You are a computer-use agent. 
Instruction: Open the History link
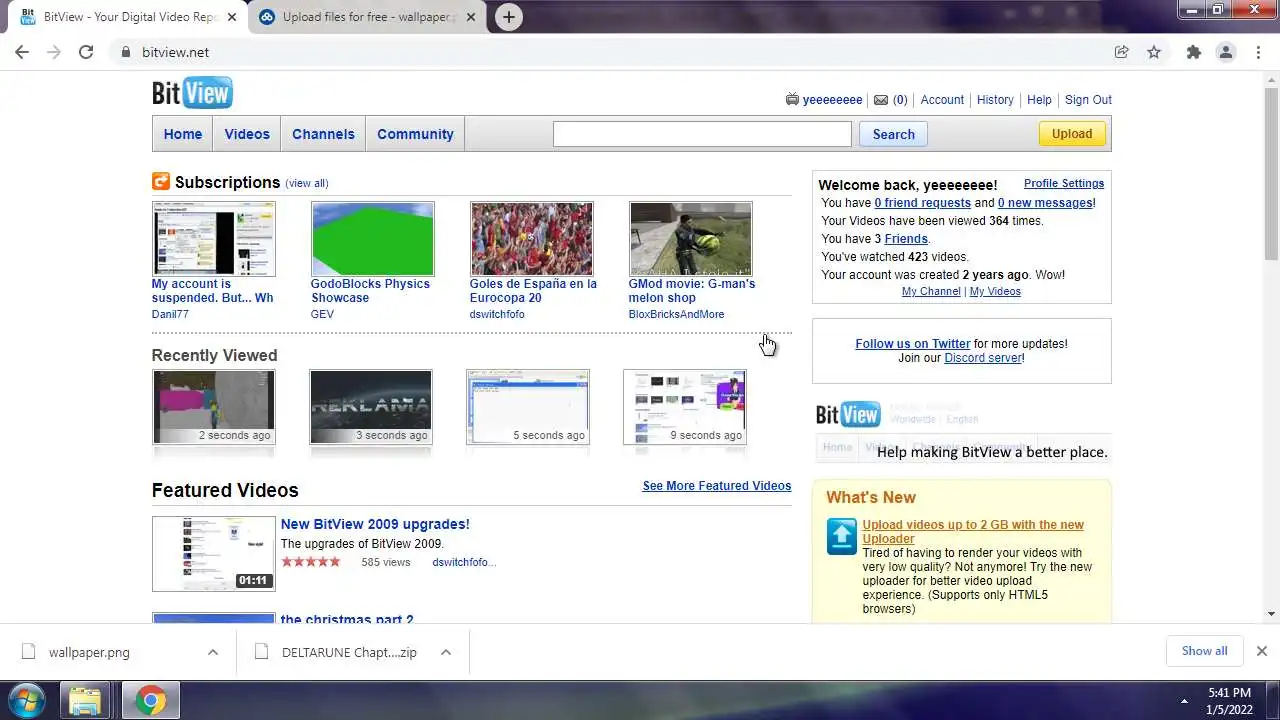995,100
